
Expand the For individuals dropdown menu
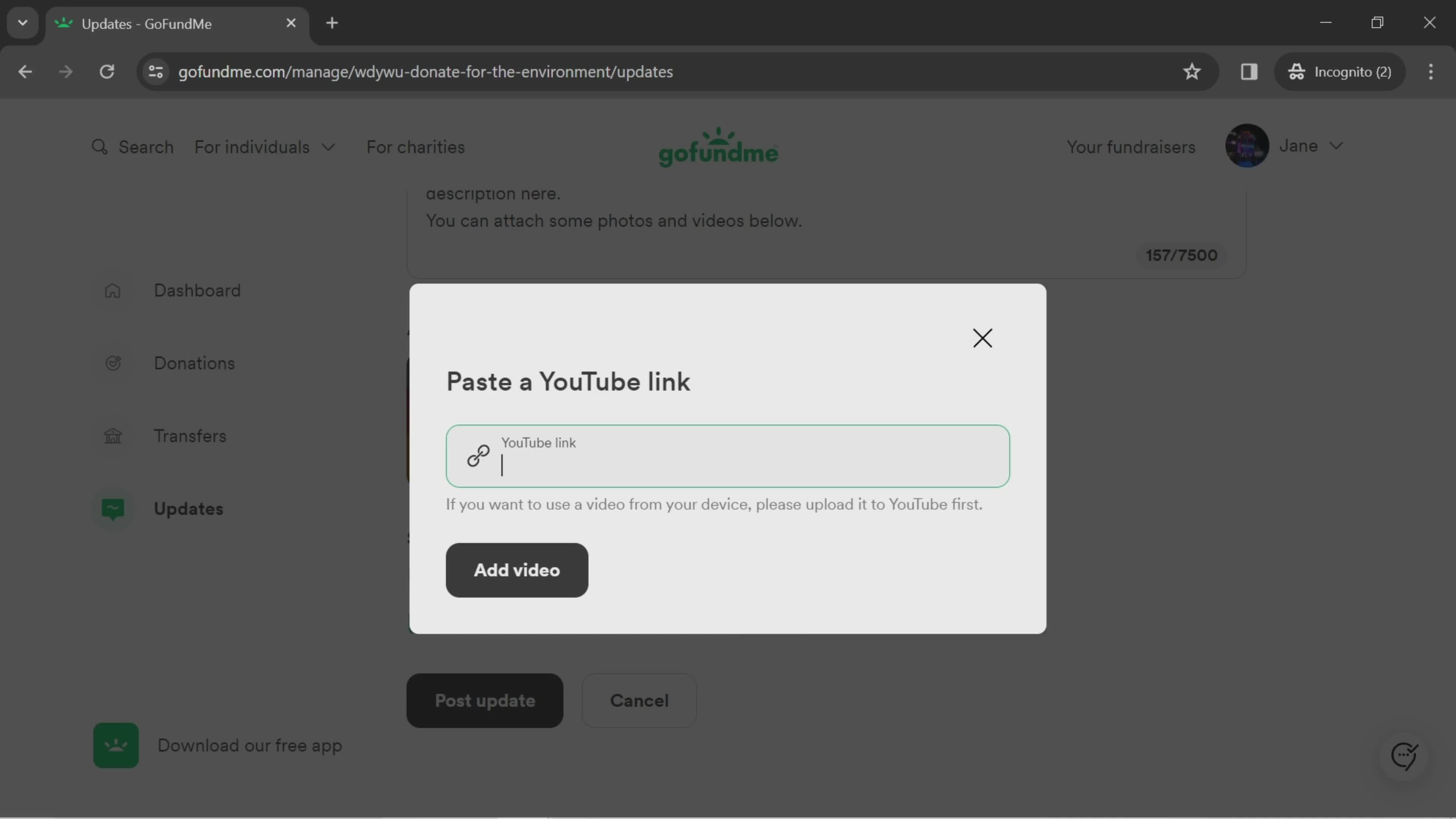tap(265, 147)
